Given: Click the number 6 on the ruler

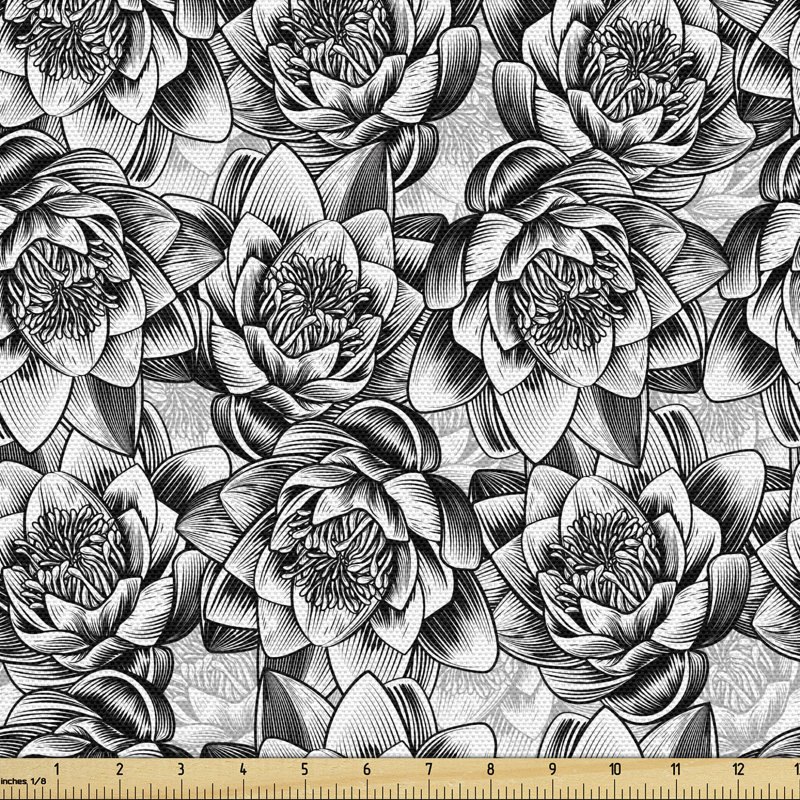Looking at the screenshot, I should point(367,769).
